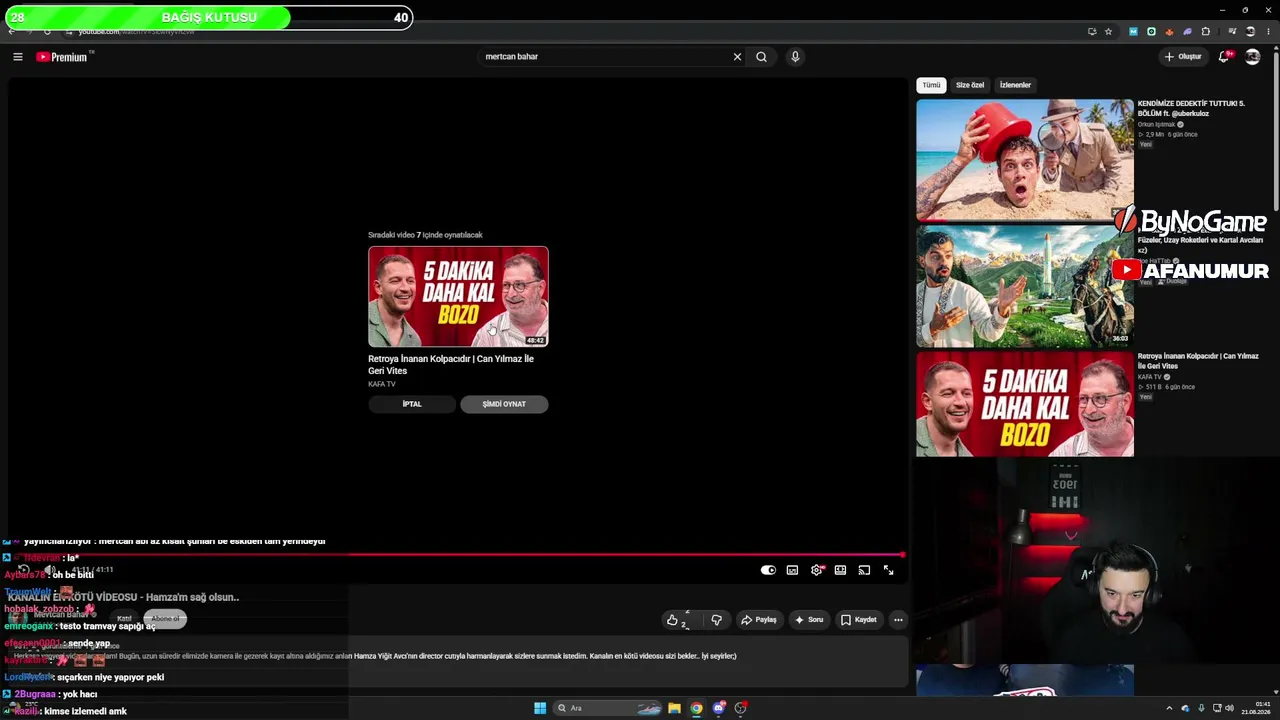This screenshot has width=1280, height=720.
Task: Open the YouTube guide hamburger menu
Action: point(18,57)
